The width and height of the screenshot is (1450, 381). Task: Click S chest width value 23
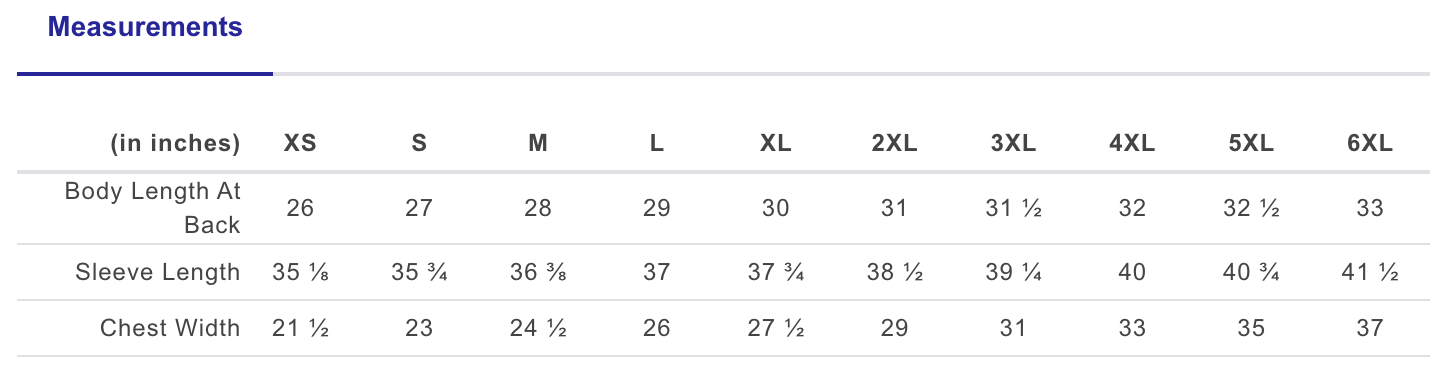[x=419, y=328]
